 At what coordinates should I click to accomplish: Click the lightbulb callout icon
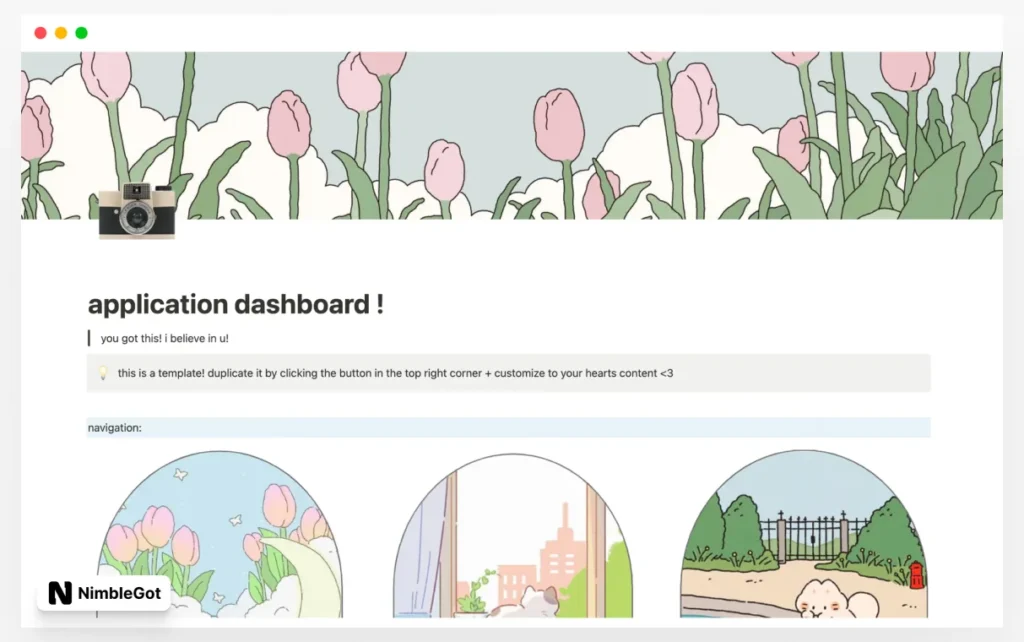coord(103,373)
